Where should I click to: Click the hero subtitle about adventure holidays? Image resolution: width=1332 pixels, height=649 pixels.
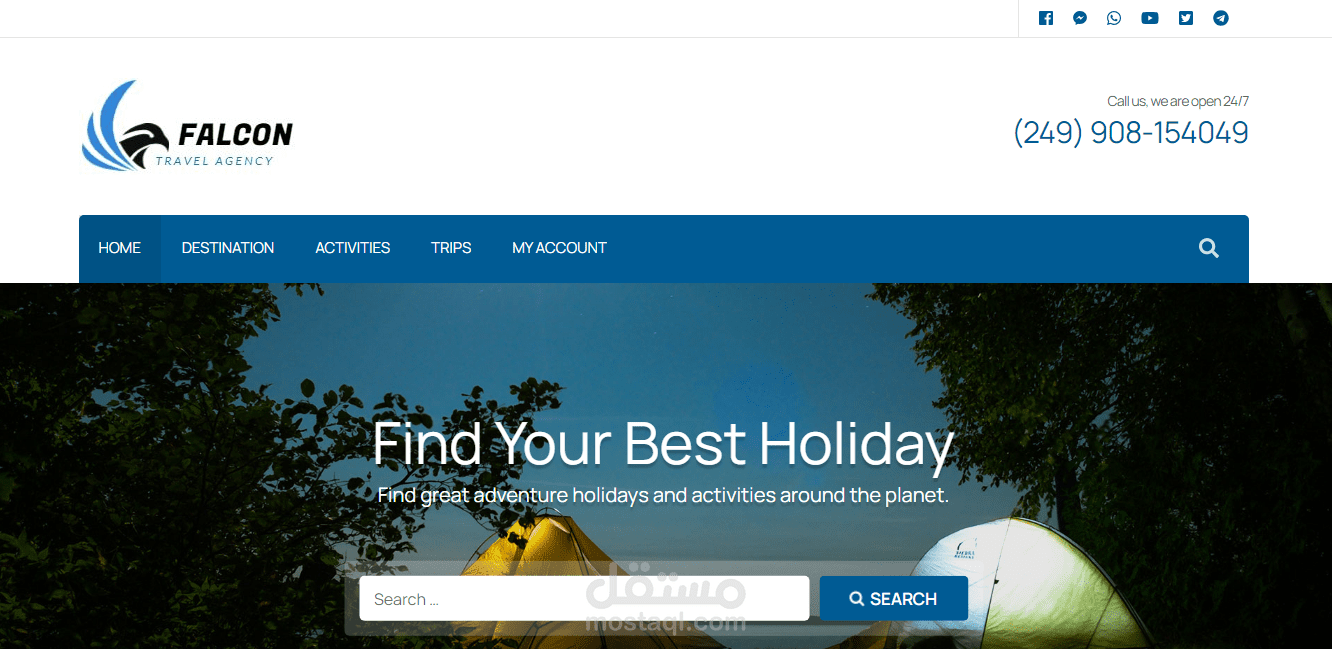[663, 495]
